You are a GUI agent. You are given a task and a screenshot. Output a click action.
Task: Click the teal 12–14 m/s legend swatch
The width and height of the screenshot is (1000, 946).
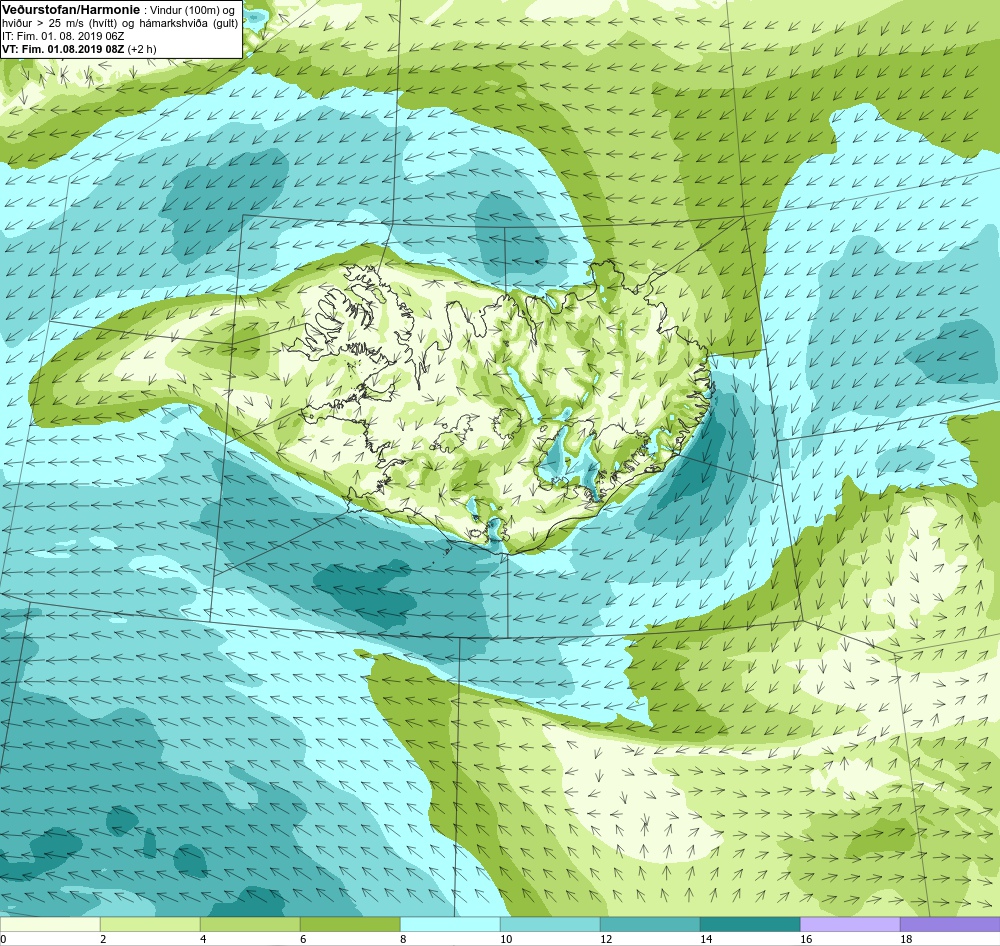tap(650, 924)
